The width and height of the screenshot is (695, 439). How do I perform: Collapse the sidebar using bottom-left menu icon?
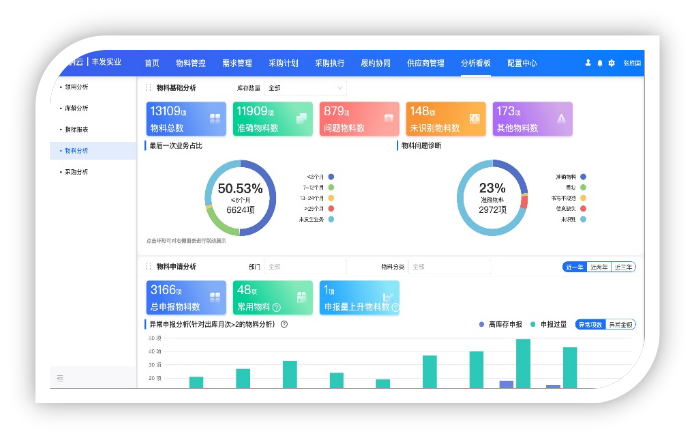click(60, 377)
